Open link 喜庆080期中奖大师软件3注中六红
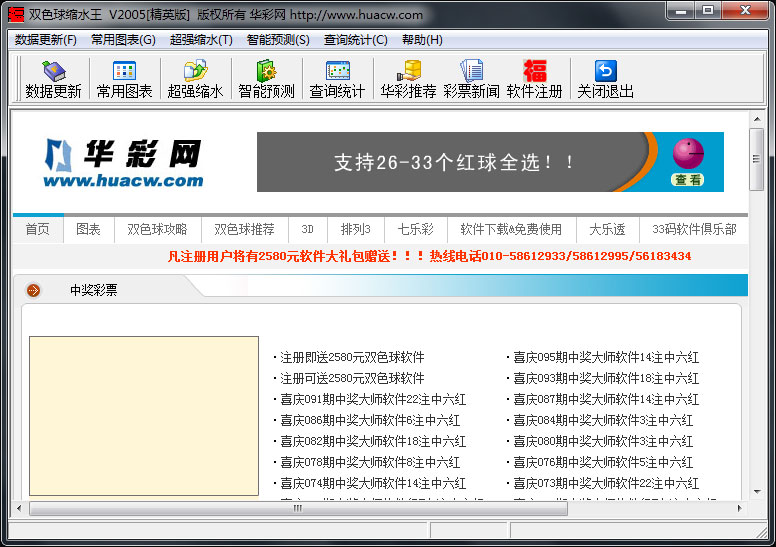This screenshot has height=547, width=776. click(x=603, y=442)
